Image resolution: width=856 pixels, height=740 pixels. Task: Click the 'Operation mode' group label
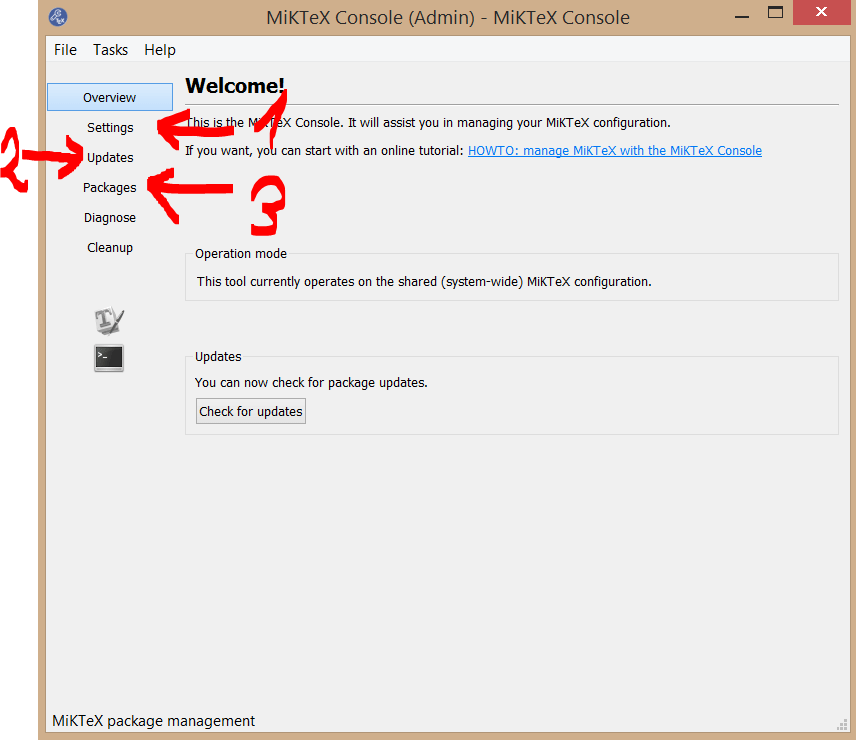coord(241,254)
